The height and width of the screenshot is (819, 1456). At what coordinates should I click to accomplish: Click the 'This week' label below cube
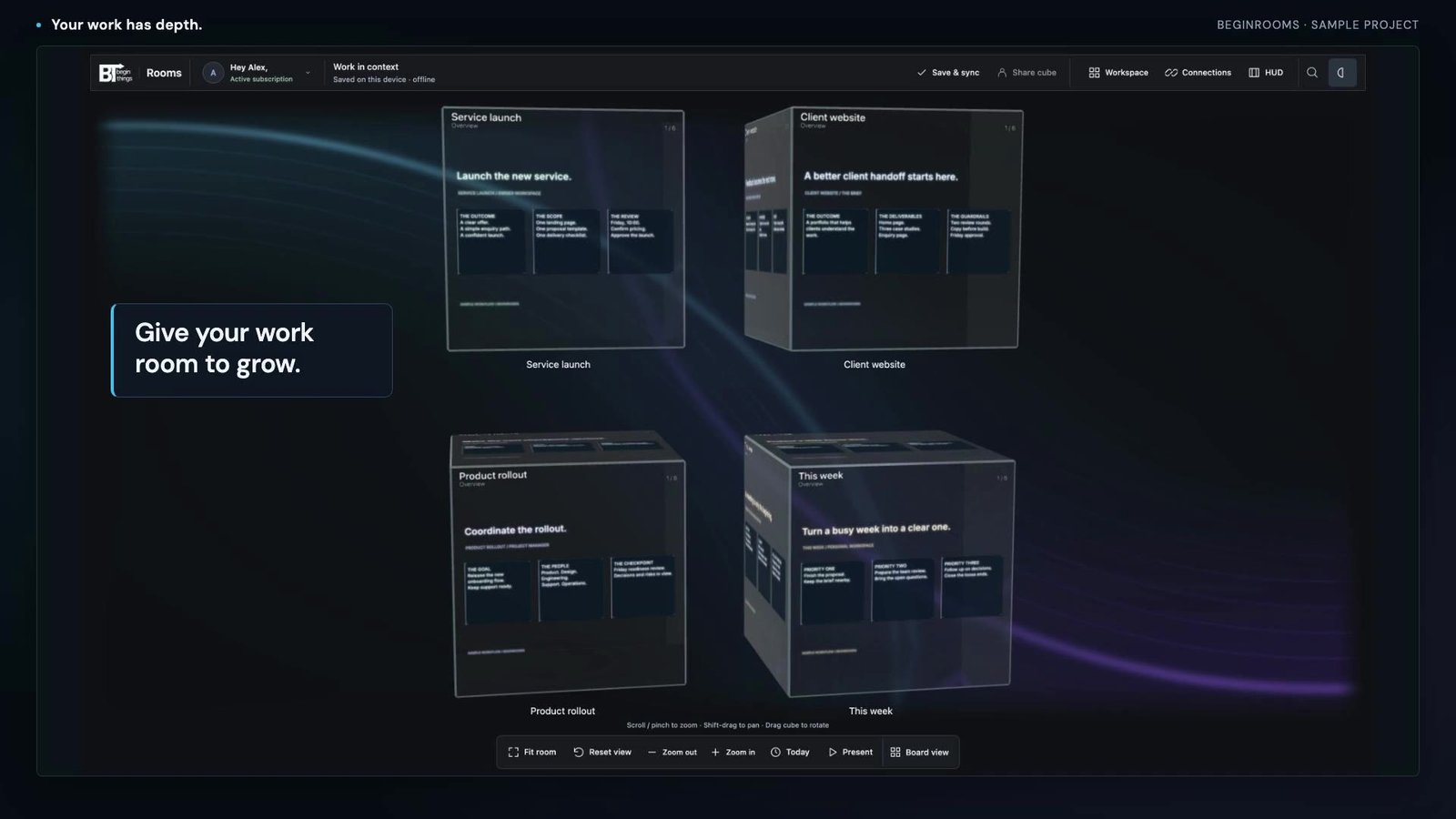[x=871, y=712]
